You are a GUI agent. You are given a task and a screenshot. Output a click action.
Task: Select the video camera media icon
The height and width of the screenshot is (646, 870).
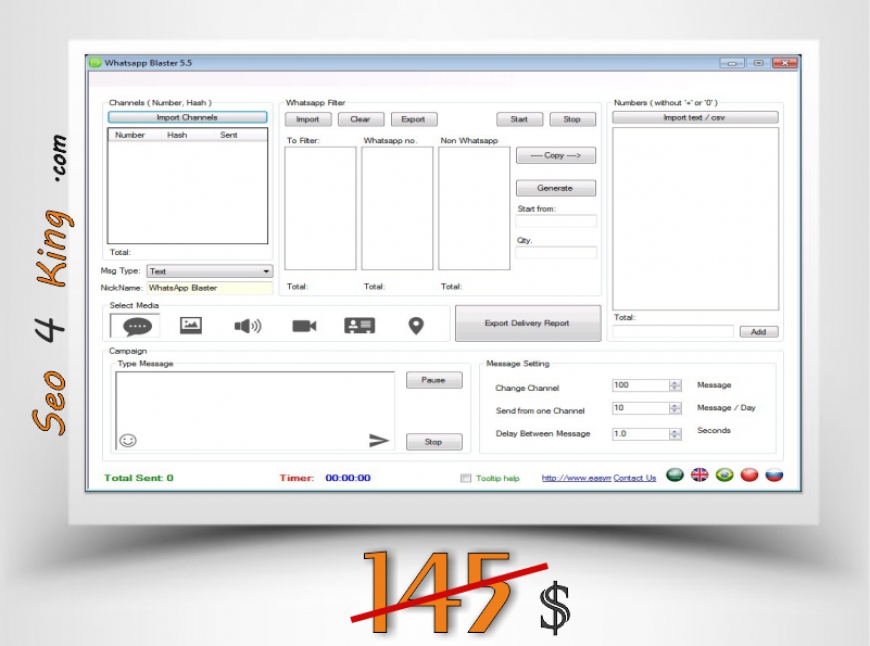(304, 326)
